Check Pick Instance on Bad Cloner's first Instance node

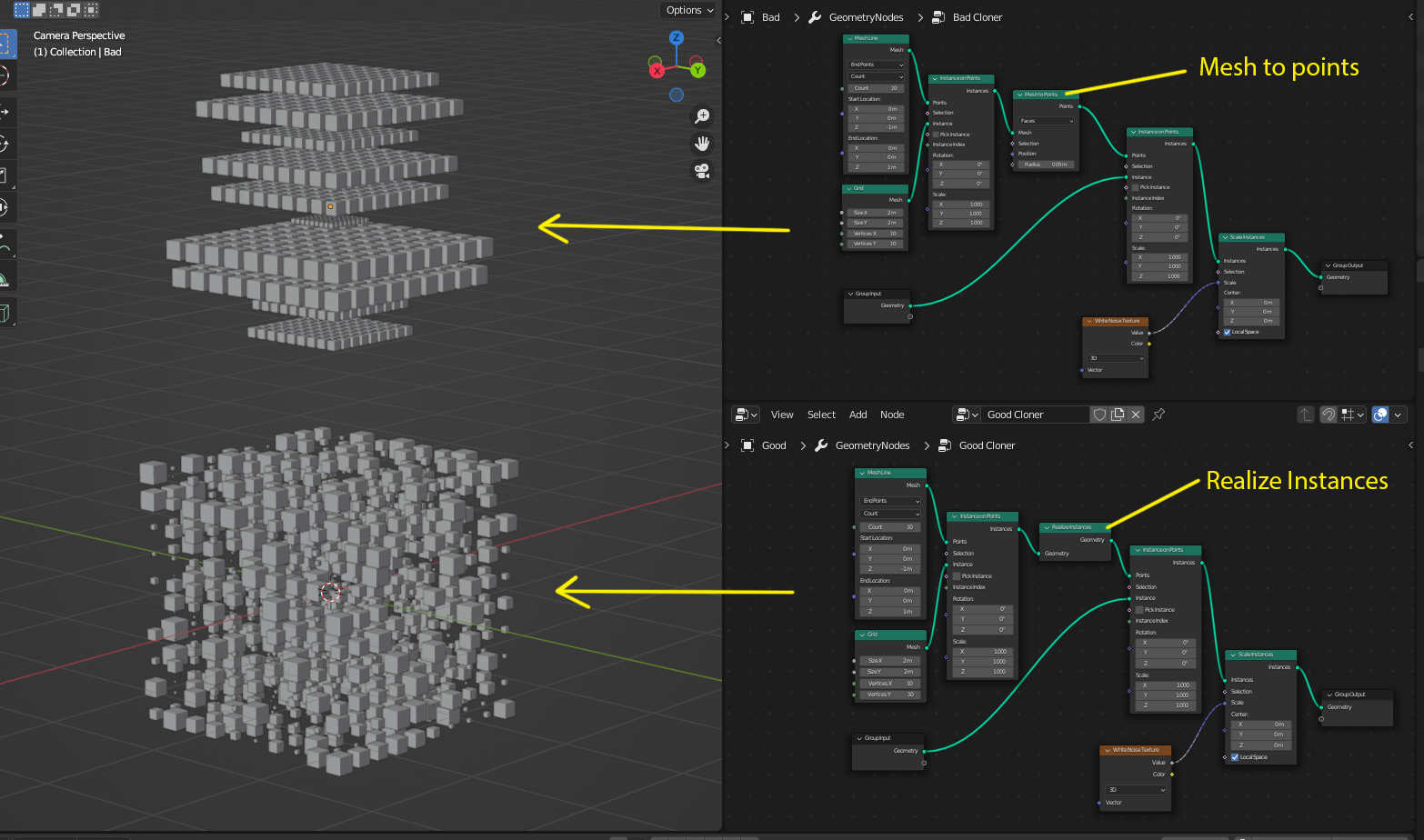[x=936, y=135]
